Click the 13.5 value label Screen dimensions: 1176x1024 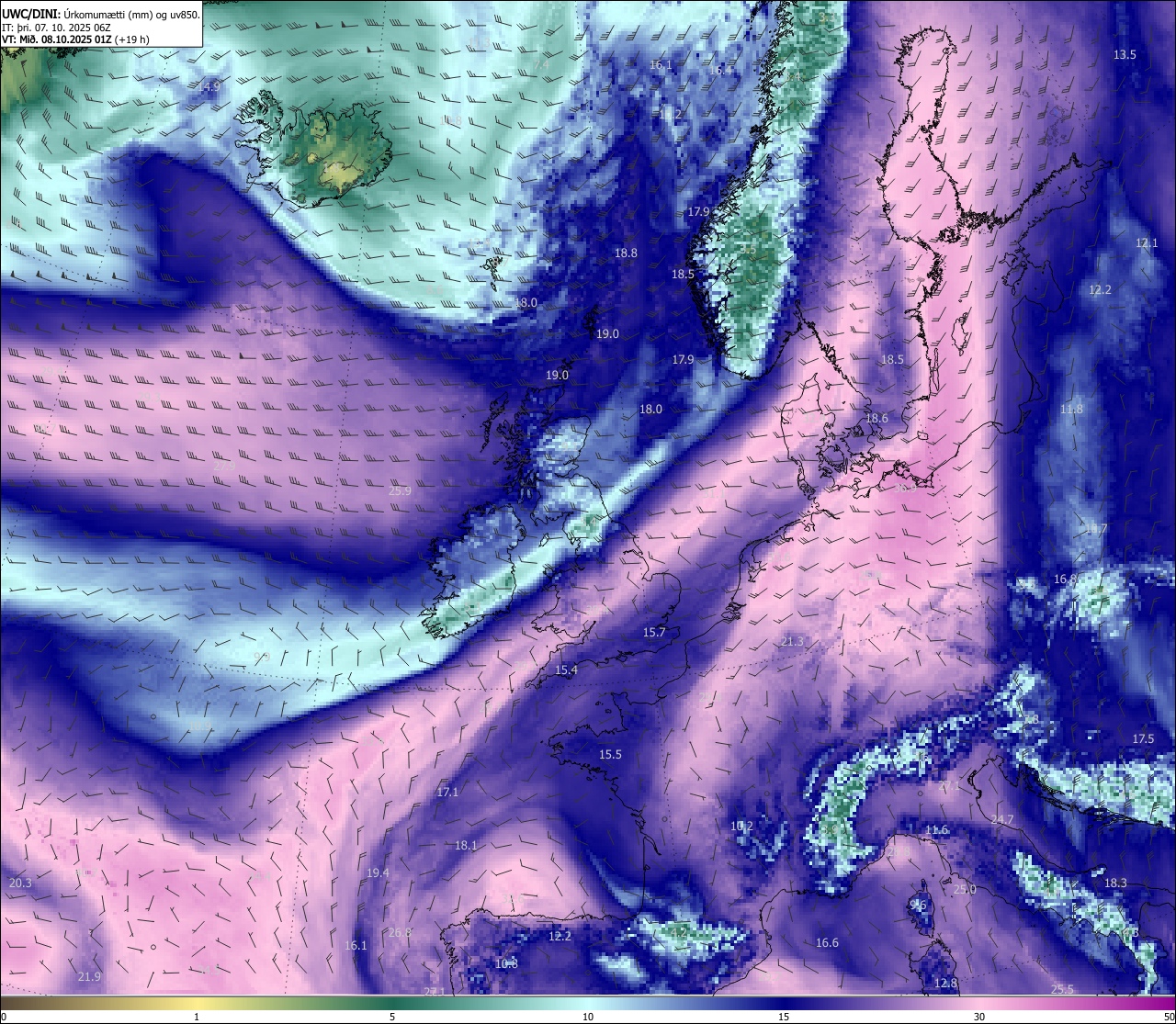(x=1125, y=55)
